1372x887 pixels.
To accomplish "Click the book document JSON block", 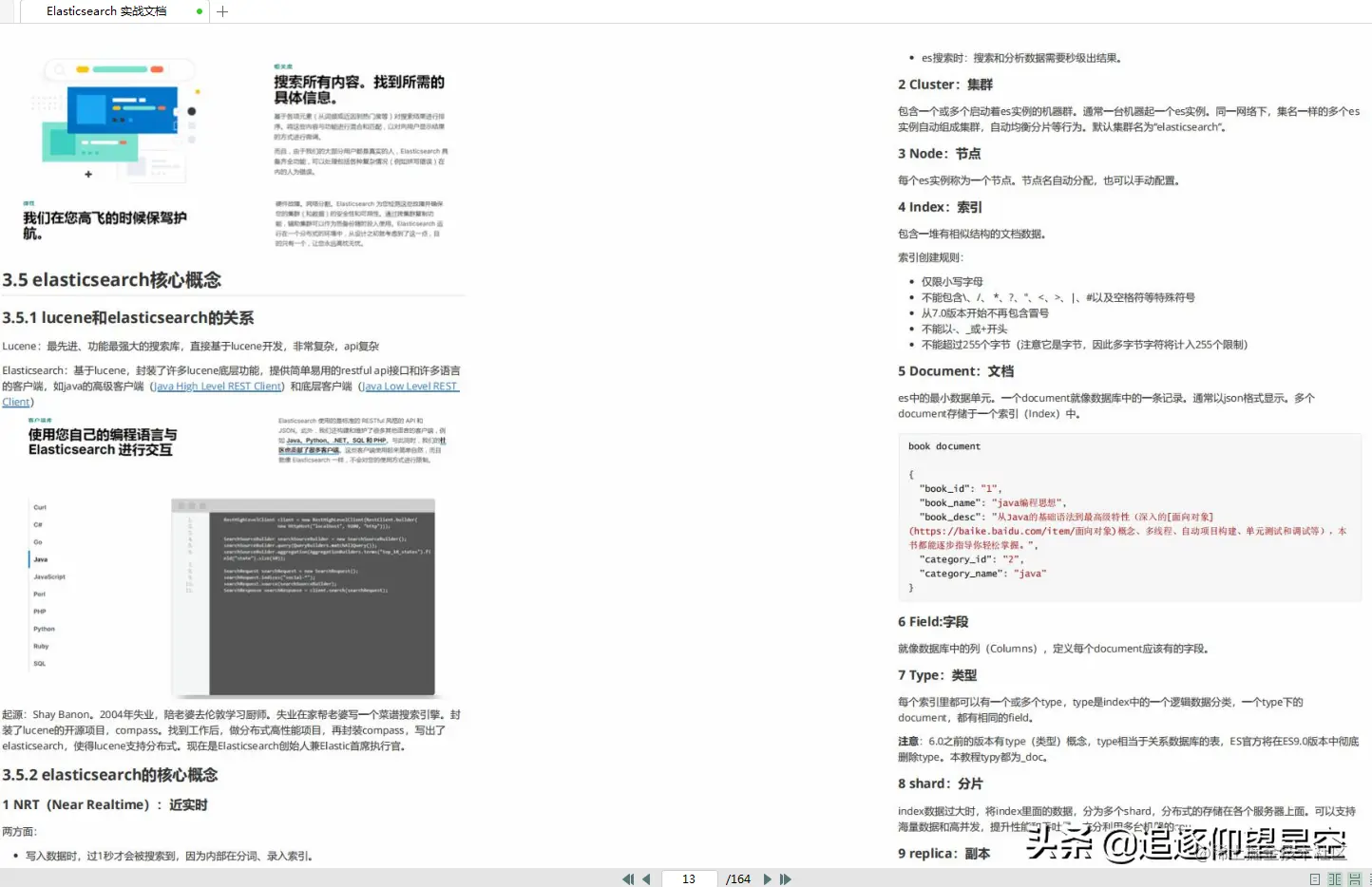I will [x=1129, y=518].
